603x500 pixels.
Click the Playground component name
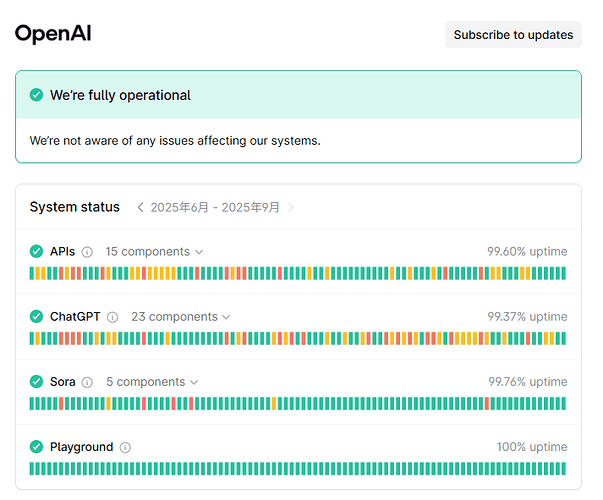point(81,447)
